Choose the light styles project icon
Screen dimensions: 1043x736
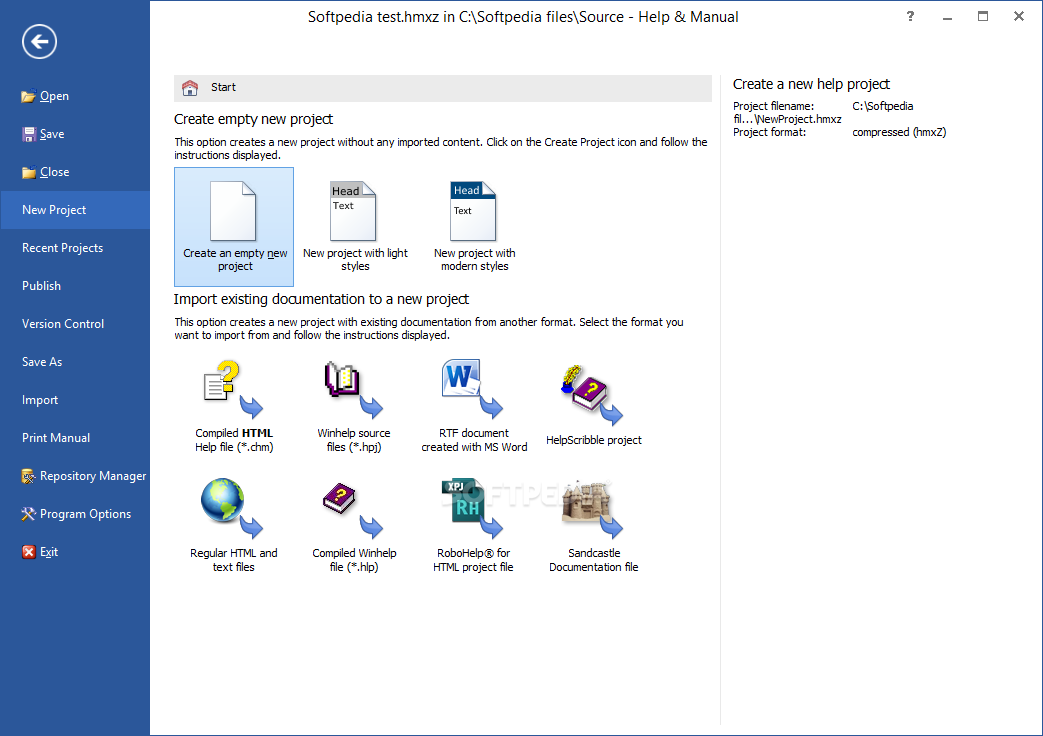tap(353, 211)
